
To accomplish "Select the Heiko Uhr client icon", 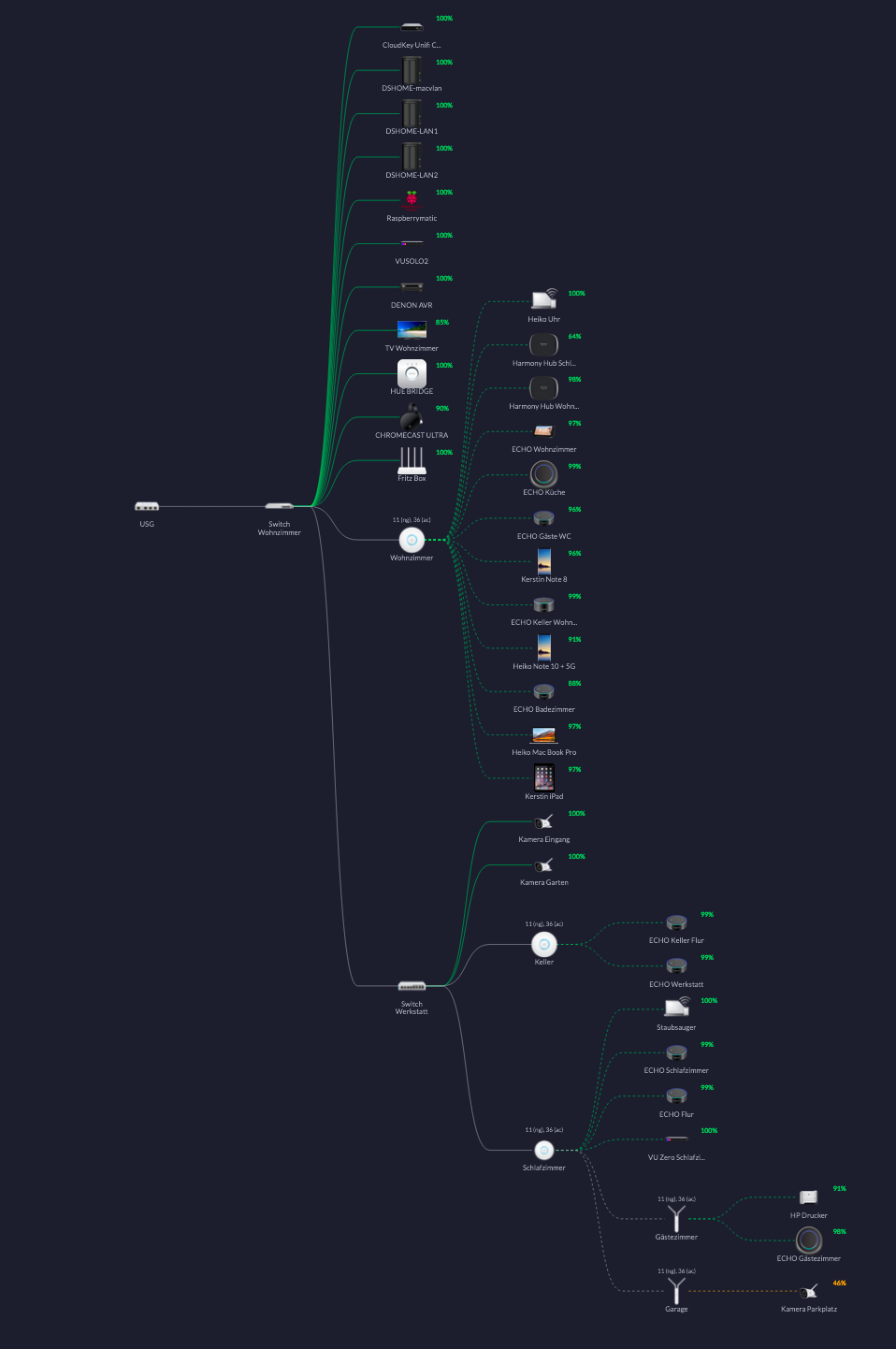I will (x=544, y=299).
